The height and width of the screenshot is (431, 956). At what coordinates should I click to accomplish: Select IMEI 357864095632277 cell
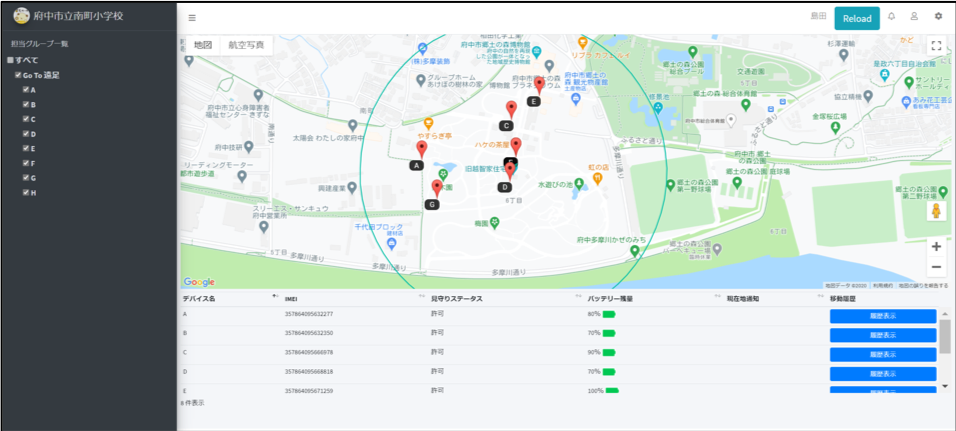309,314
